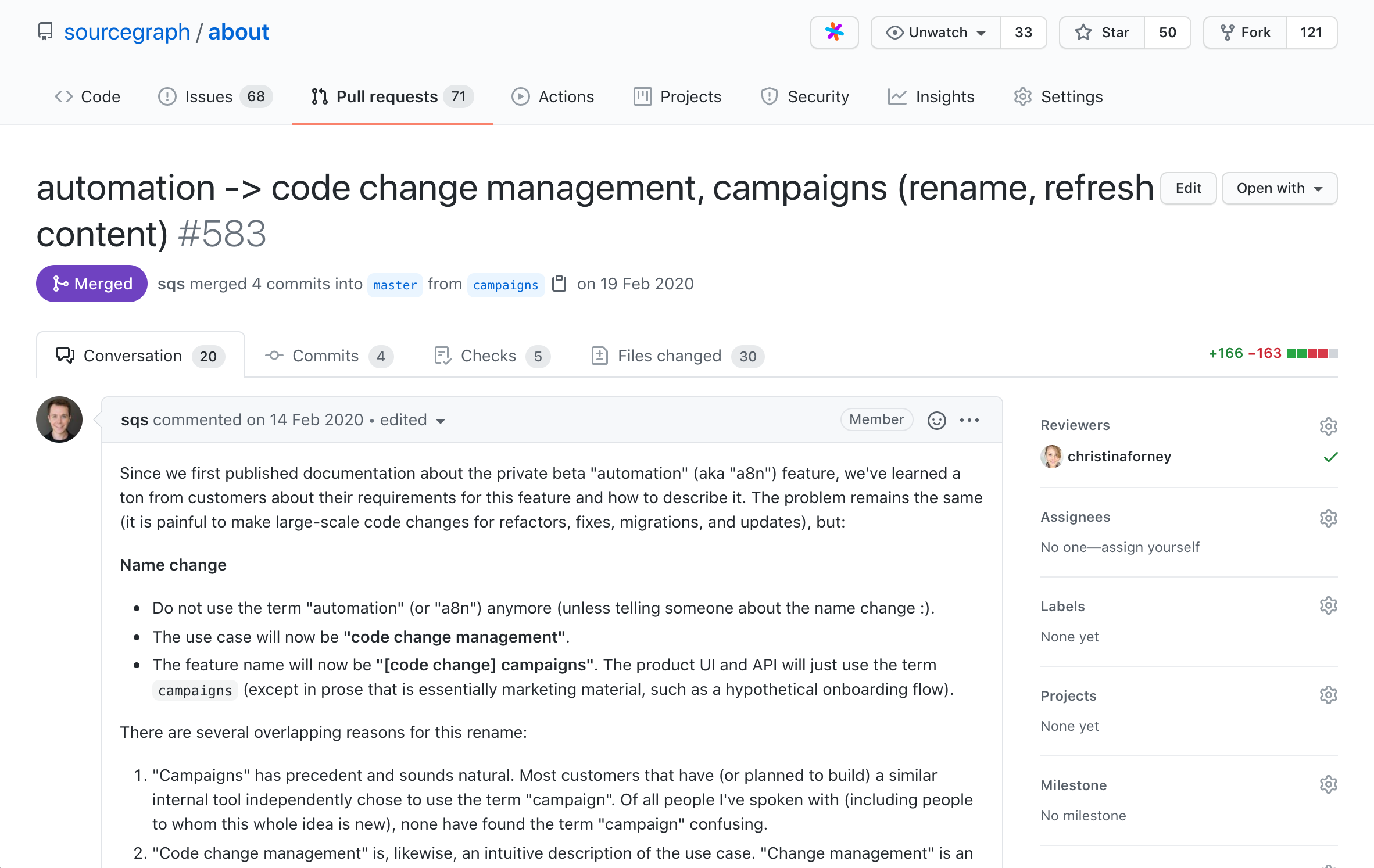1374x868 pixels.
Task: Switch to the Conversation tab
Action: pos(141,354)
